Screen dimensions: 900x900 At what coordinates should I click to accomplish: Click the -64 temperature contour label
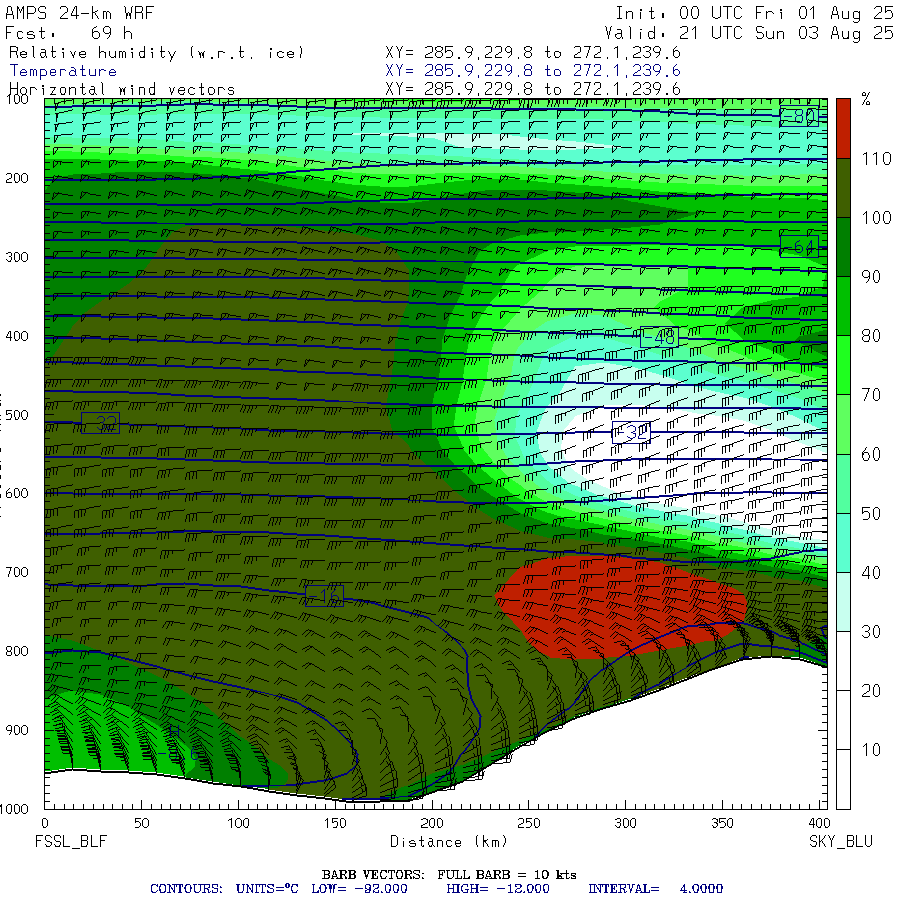pyautogui.click(x=798, y=247)
